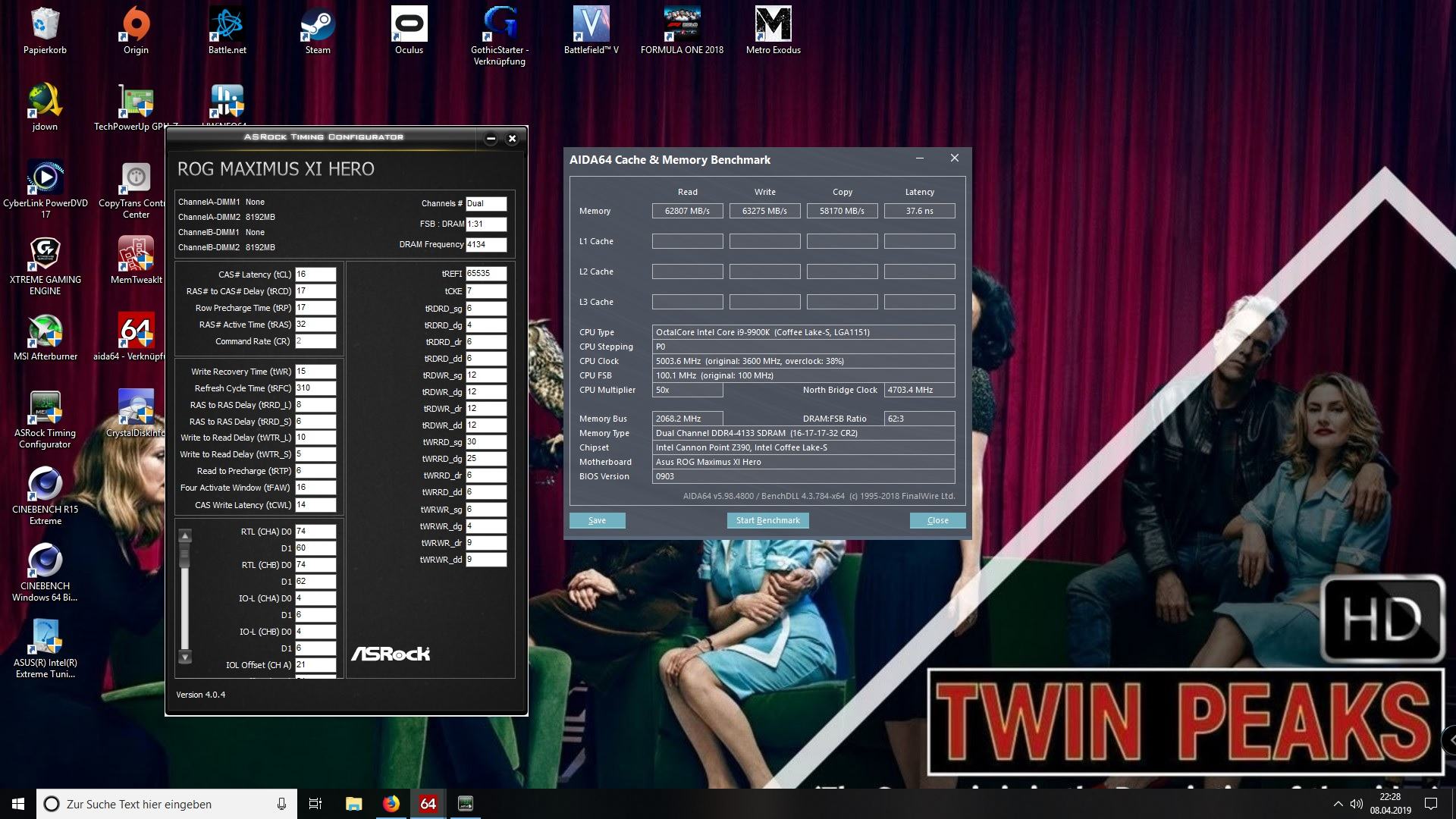Click the RAS# Active Time (tRAS) field
This screenshot has width=1456, height=819.
[315, 325]
